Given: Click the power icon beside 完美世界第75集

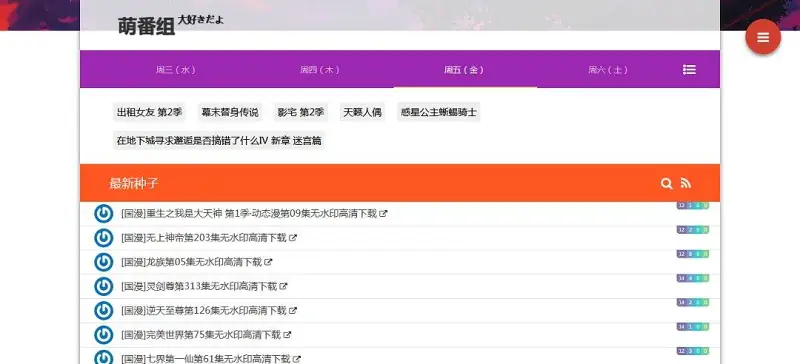Looking at the screenshot, I should pos(104,335).
